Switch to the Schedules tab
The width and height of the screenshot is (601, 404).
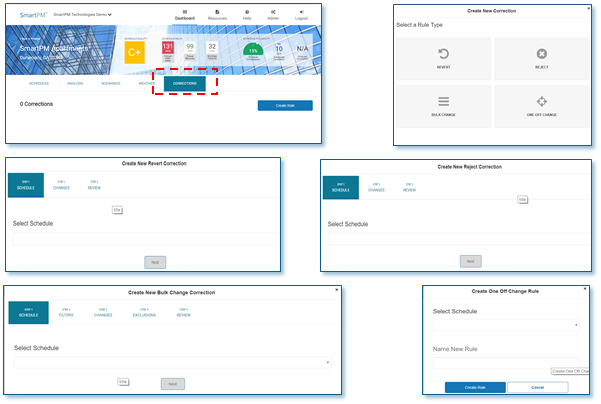39,84
